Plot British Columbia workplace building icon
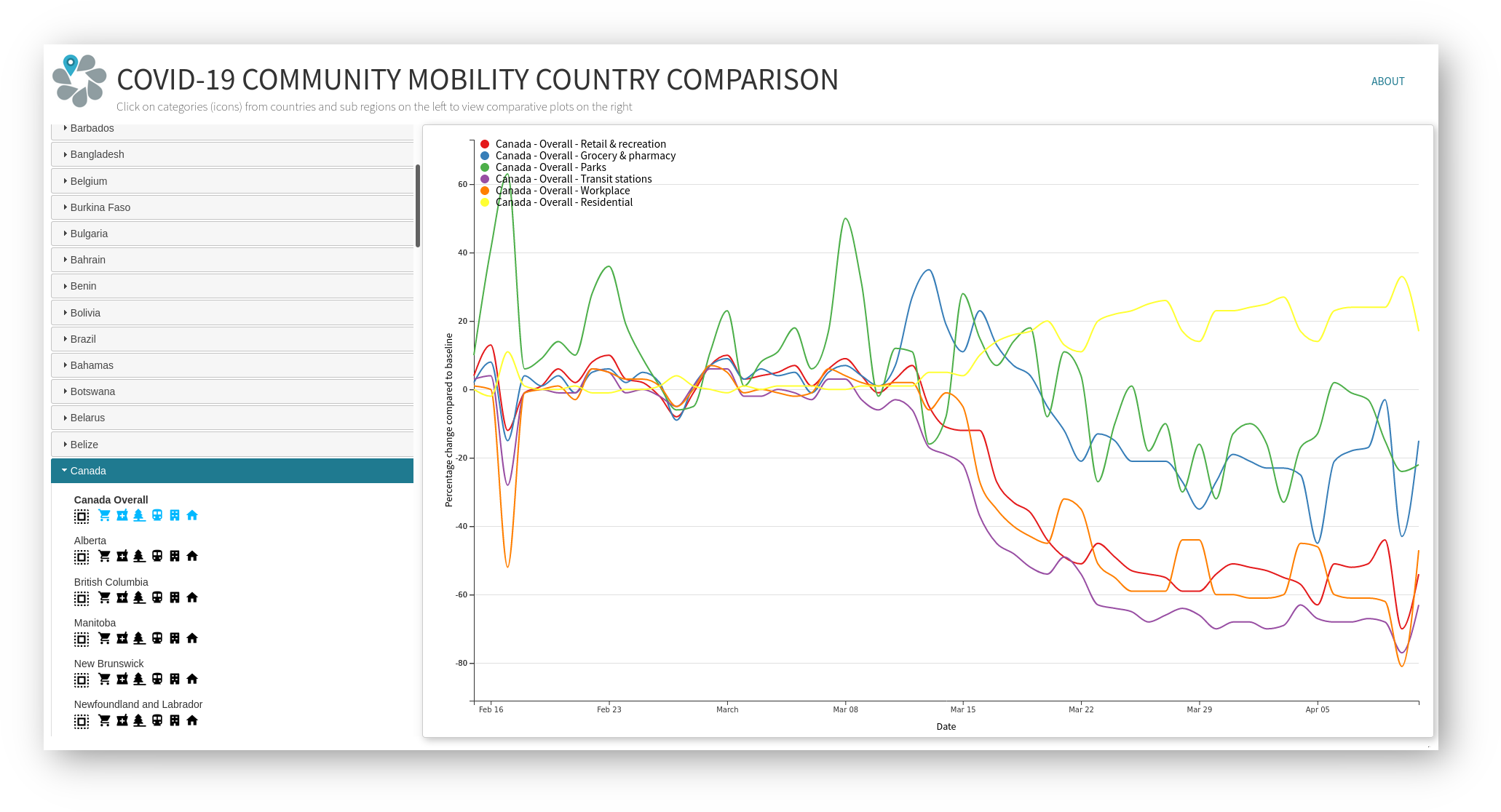This screenshot has height=812, width=1501. point(175,597)
